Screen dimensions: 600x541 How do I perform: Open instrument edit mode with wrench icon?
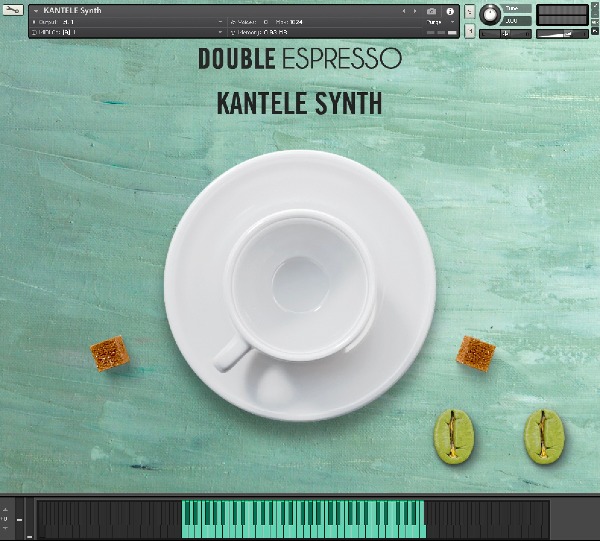coord(13,10)
